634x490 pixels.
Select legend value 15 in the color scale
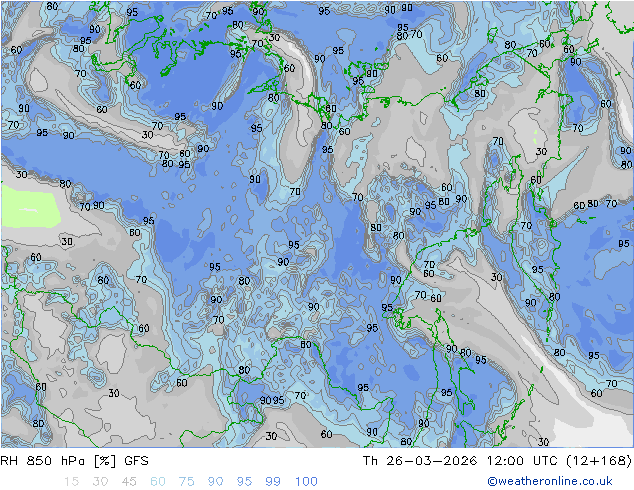pyautogui.click(x=71, y=481)
